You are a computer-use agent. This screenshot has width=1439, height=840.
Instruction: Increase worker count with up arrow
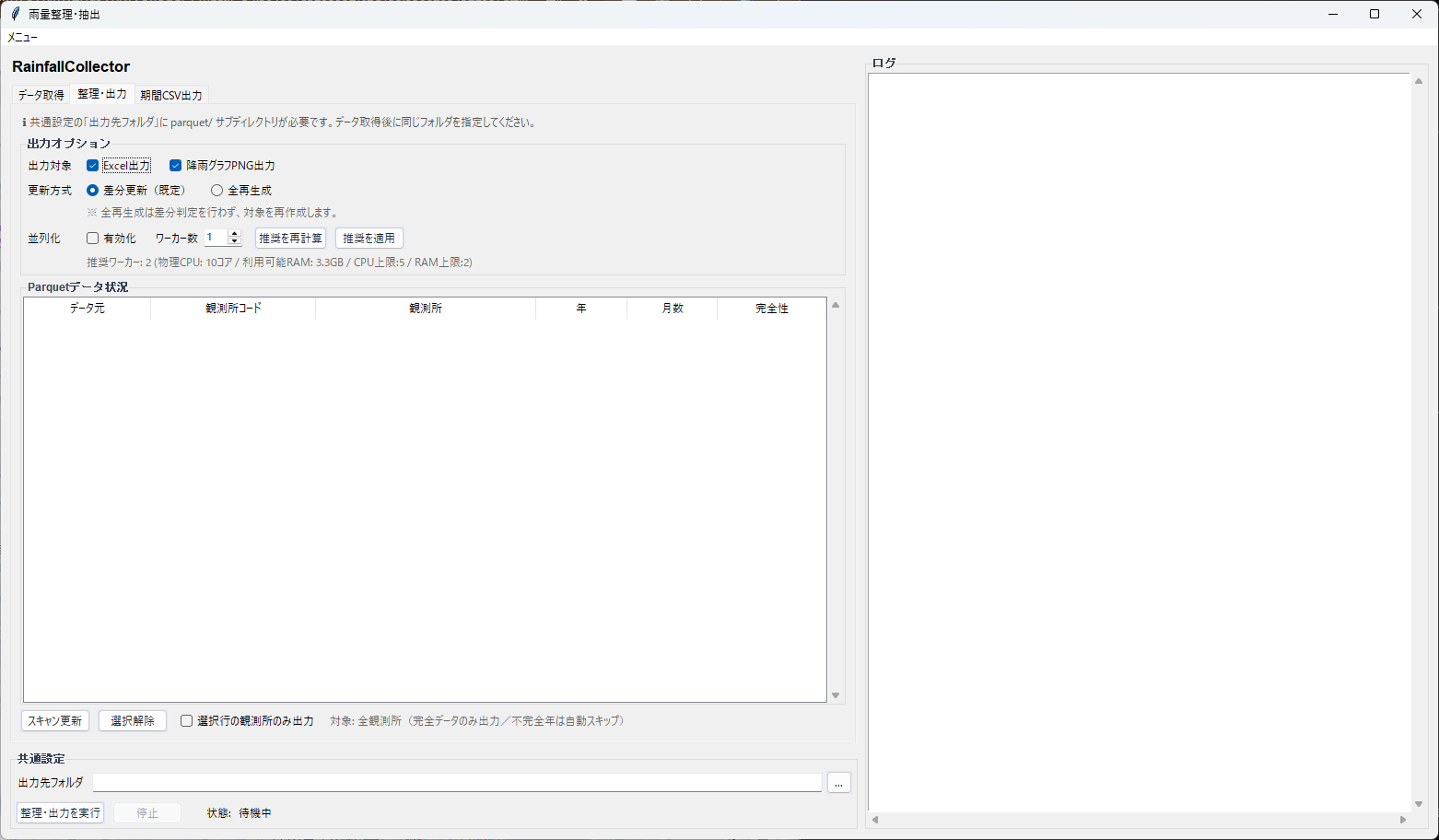point(234,234)
